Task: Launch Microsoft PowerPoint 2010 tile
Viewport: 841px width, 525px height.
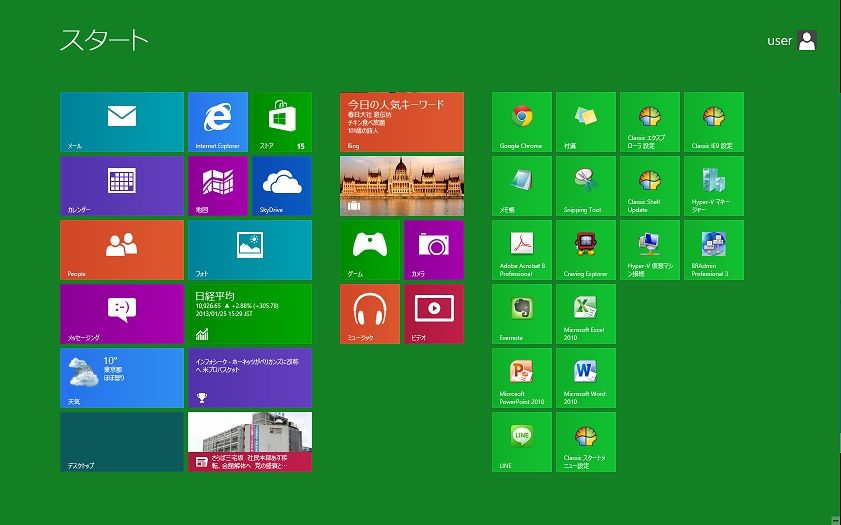Action: point(522,378)
